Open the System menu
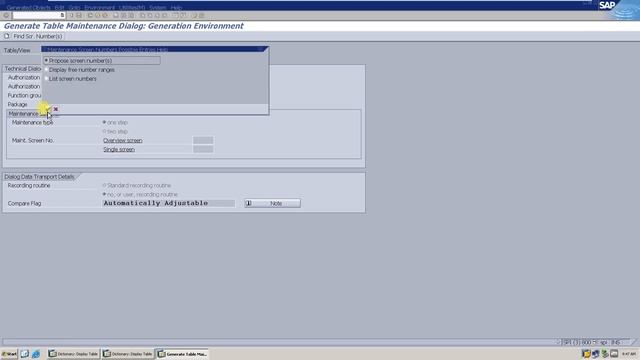The height and width of the screenshot is (360, 640). [x=158, y=8]
